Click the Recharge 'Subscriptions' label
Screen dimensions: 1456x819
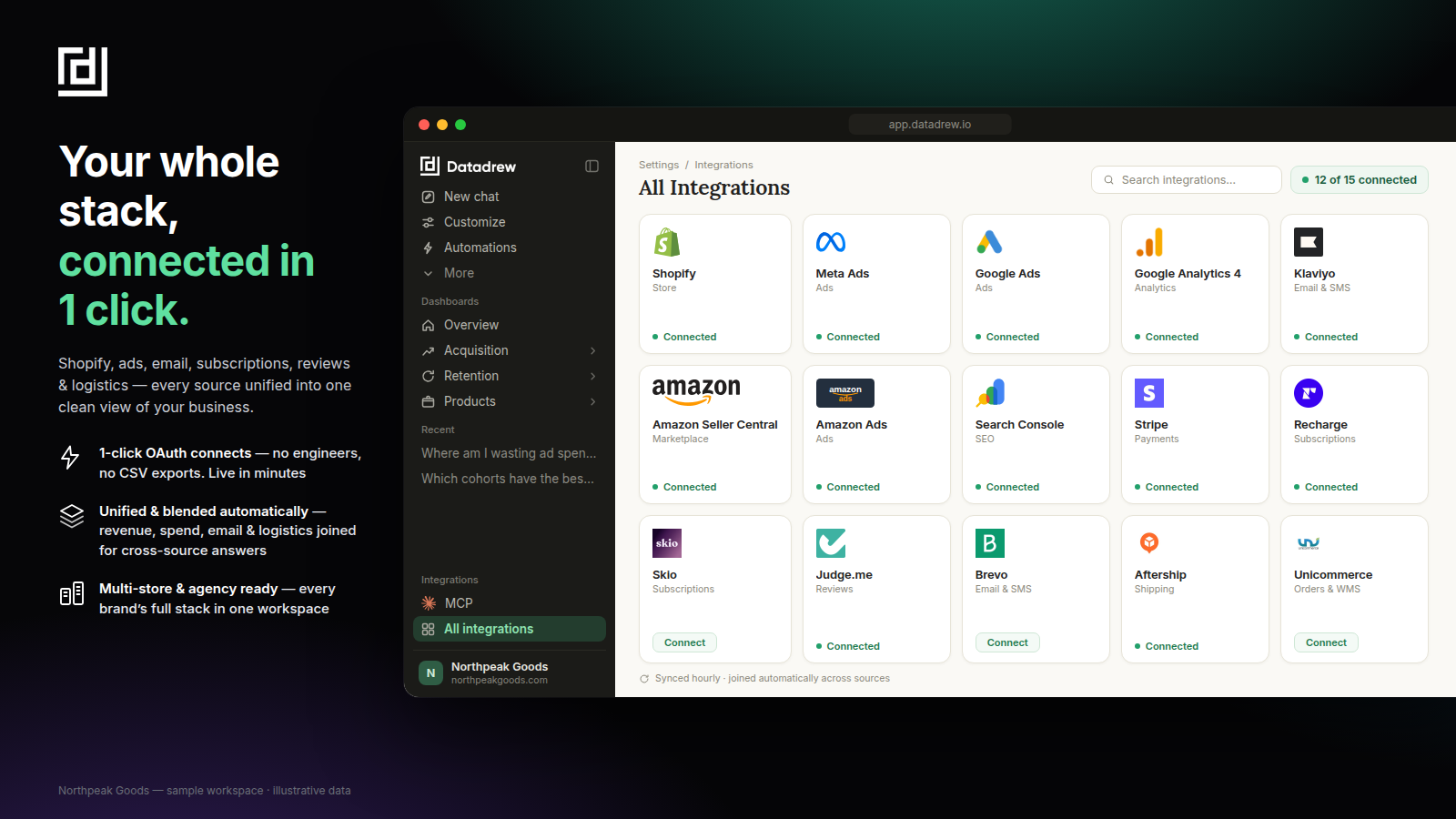point(1325,439)
